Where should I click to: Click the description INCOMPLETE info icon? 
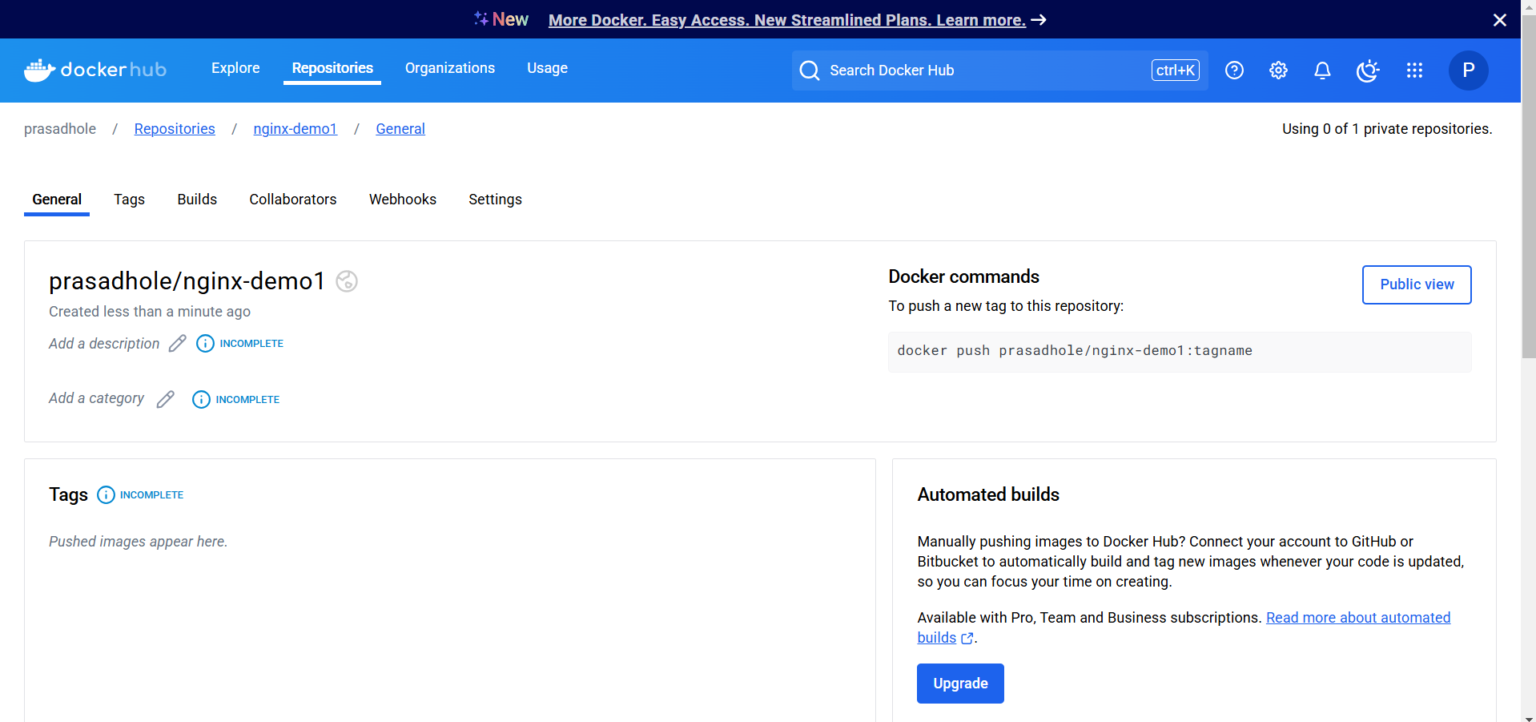(x=205, y=344)
